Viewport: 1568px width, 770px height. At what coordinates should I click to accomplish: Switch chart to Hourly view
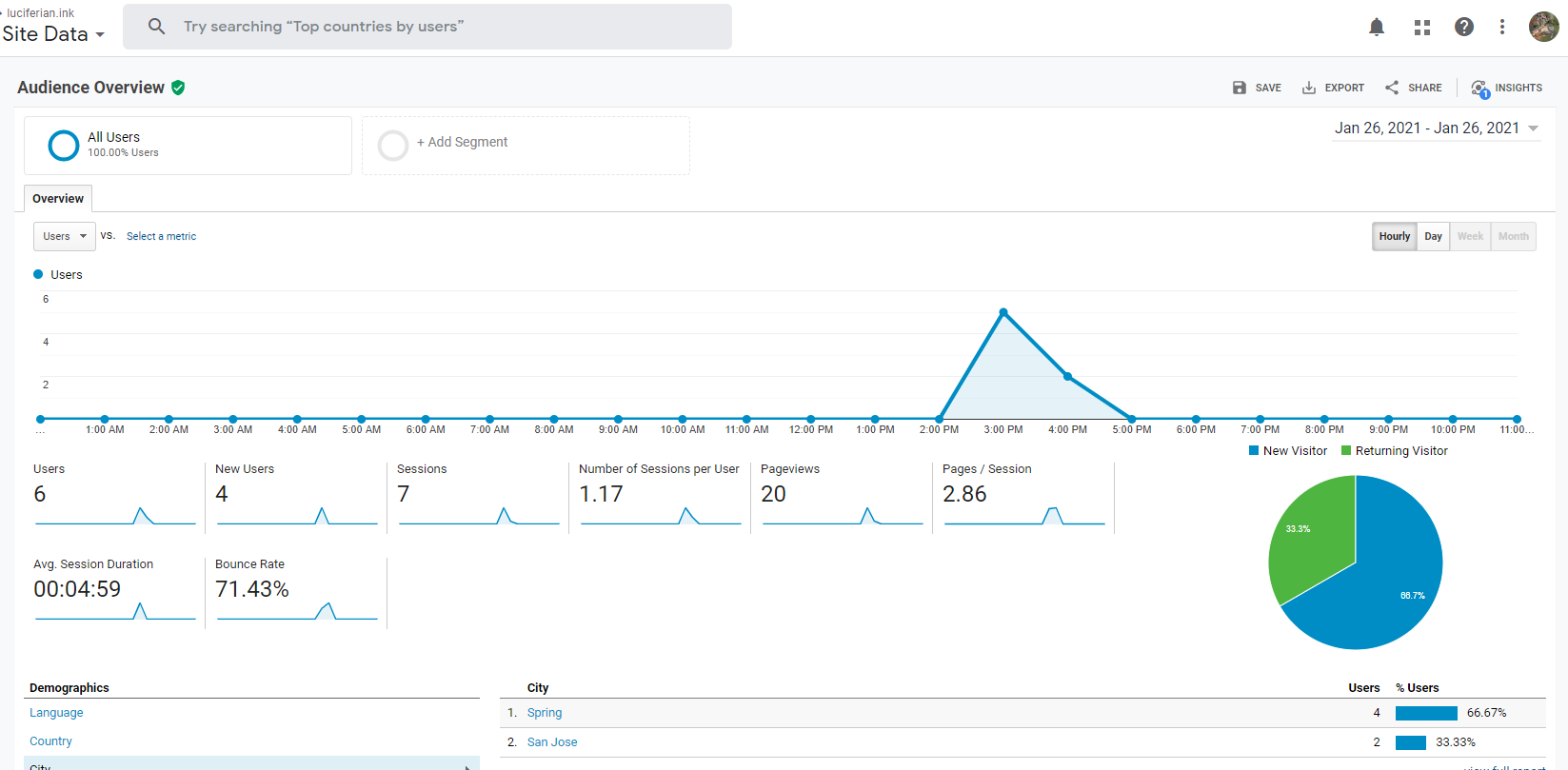(1394, 236)
